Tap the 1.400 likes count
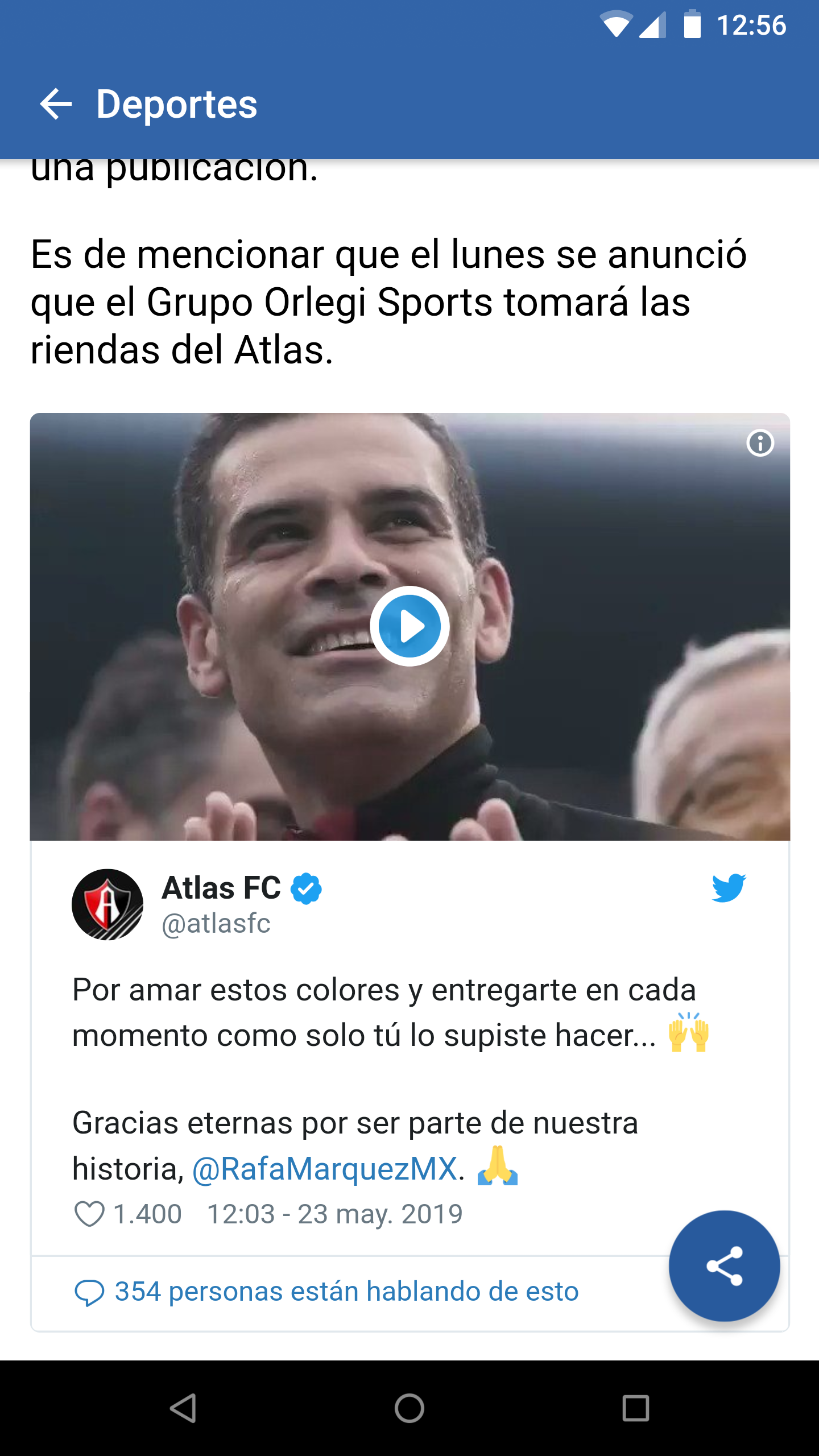819x1456 pixels. [x=147, y=1214]
